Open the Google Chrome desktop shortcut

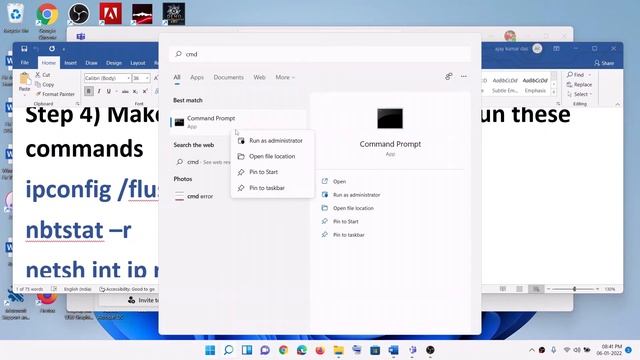tap(47, 21)
